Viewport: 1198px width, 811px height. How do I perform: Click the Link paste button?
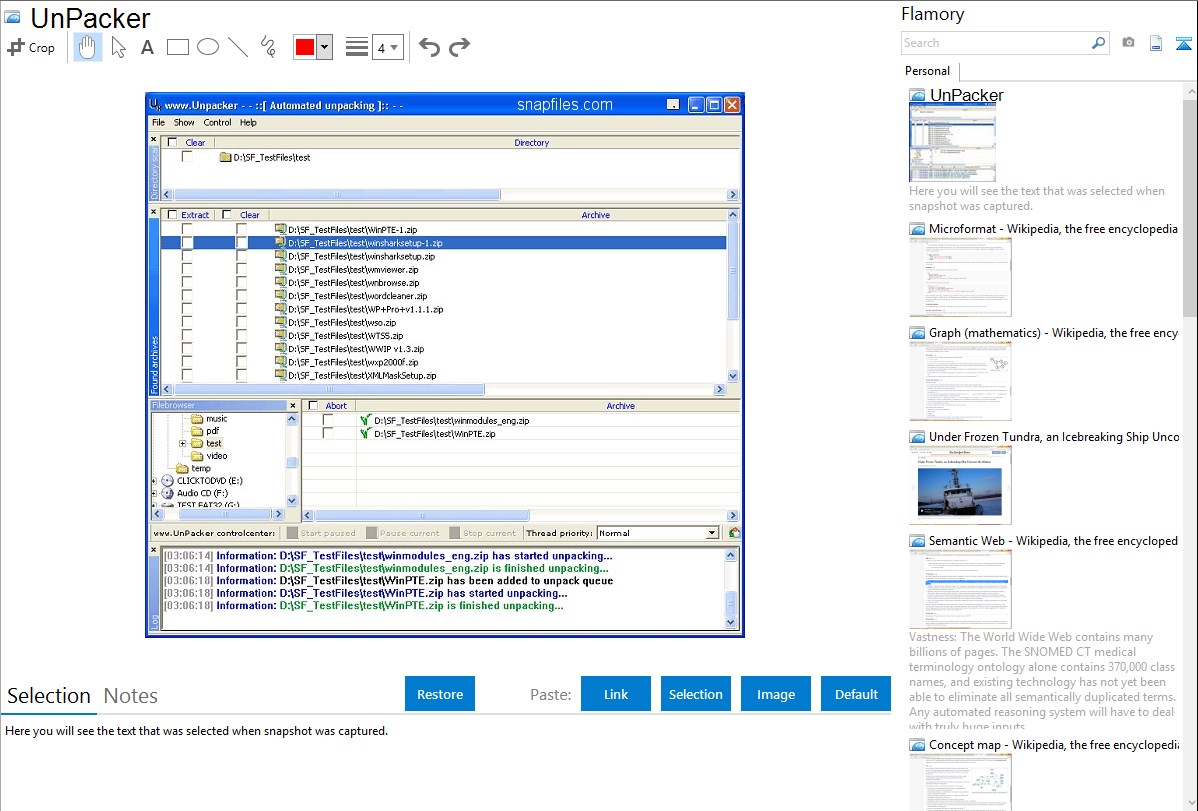click(x=616, y=694)
